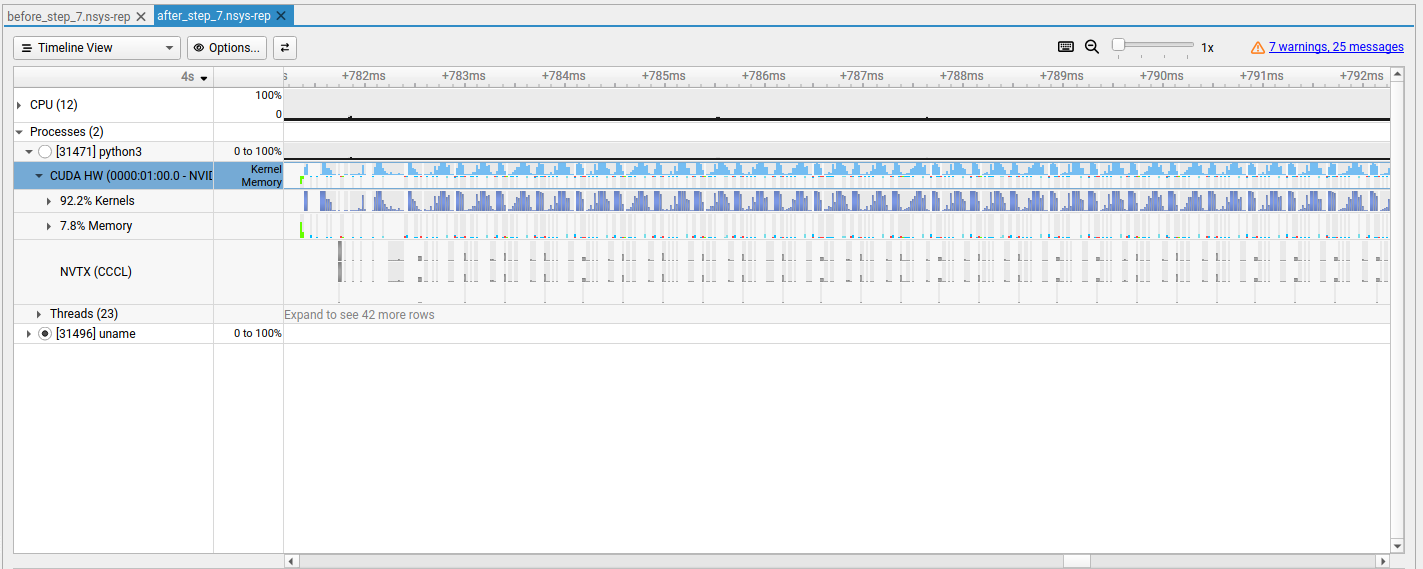Viewport: 1423px width, 569px height.
Task: Click the horizontal scrollbar thumb
Action: [x=1077, y=561]
